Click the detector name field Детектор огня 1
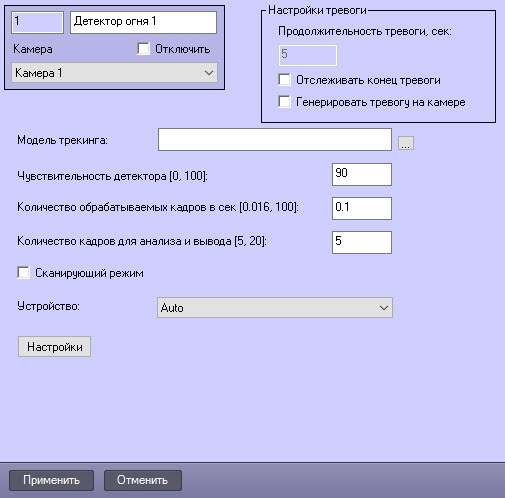 coord(143,22)
